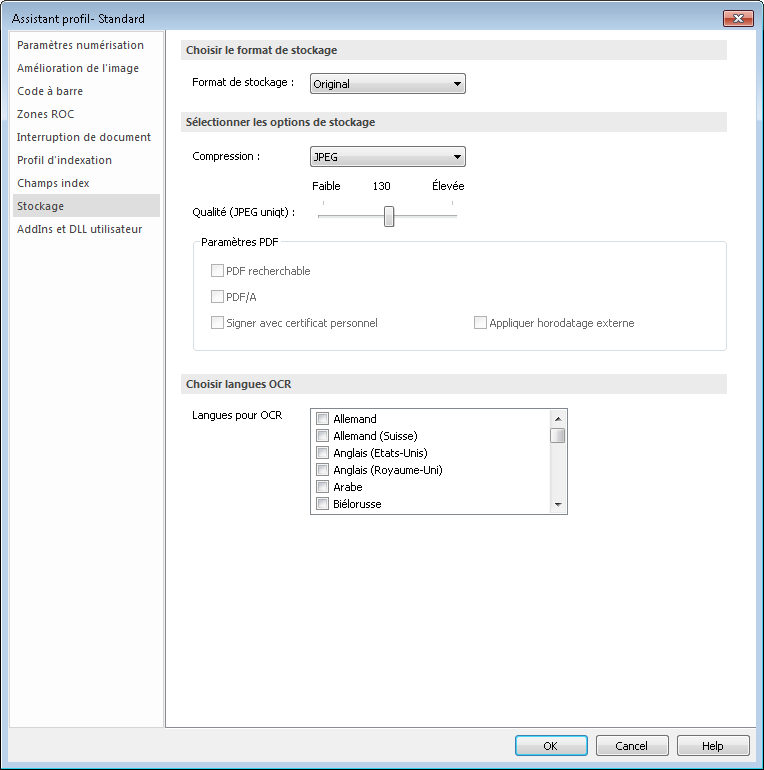Open the Format de stockage dropdown
Screen dimensions: 764x770
(387, 84)
